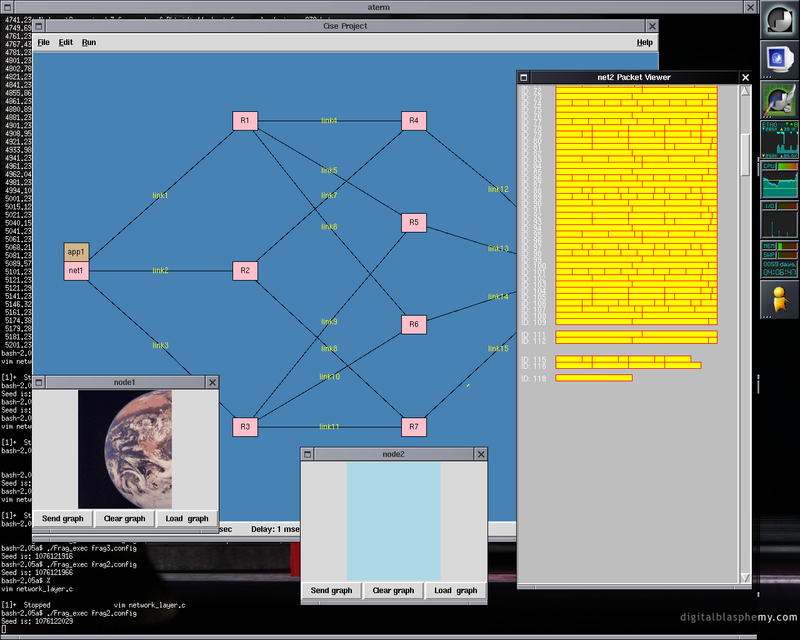
Task: Open the node2 window menu button
Action: tap(308, 454)
